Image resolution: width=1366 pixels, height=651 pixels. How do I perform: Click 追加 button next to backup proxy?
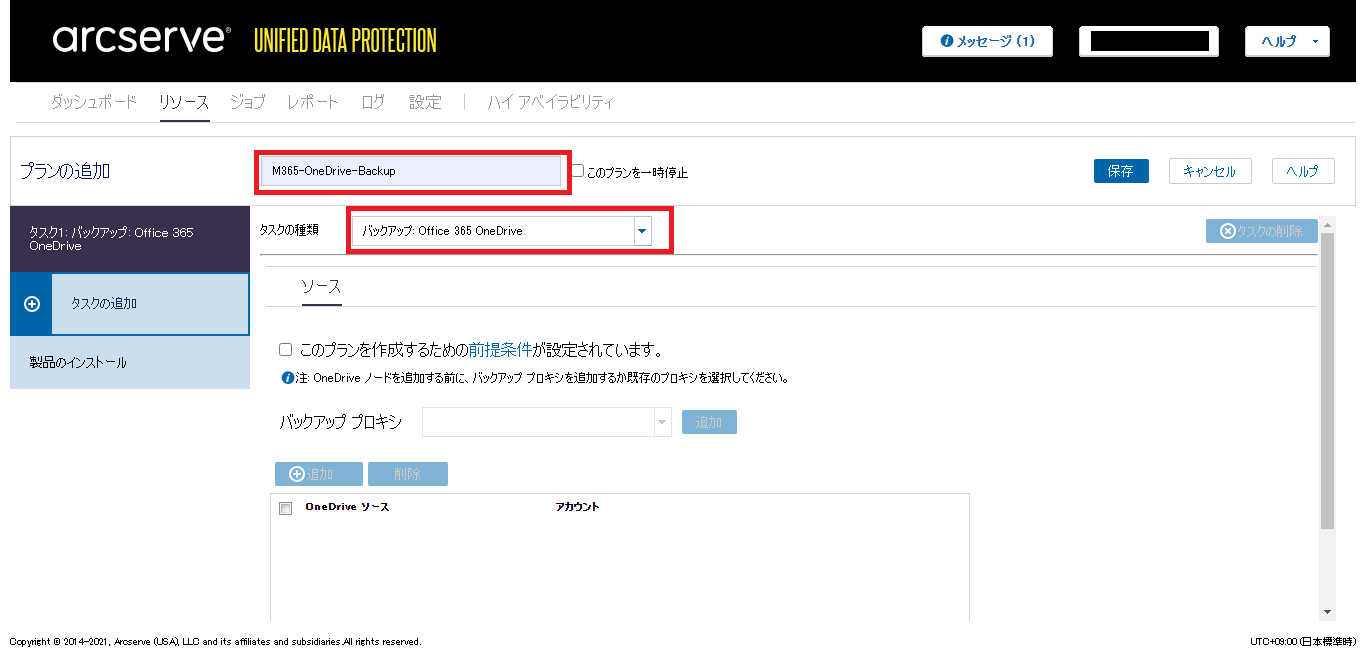point(709,422)
